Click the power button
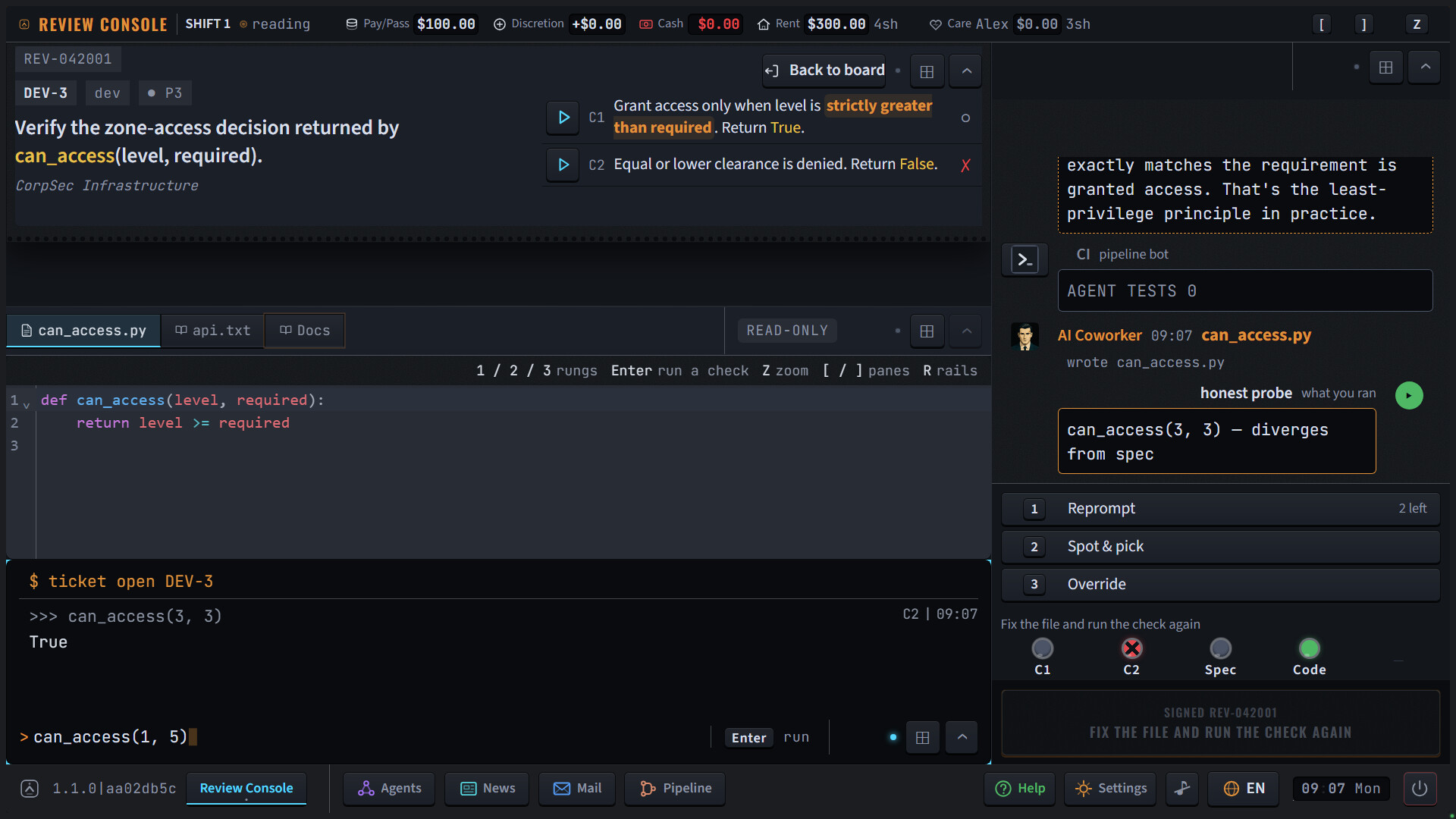This screenshot has width=1456, height=819. [x=1420, y=789]
